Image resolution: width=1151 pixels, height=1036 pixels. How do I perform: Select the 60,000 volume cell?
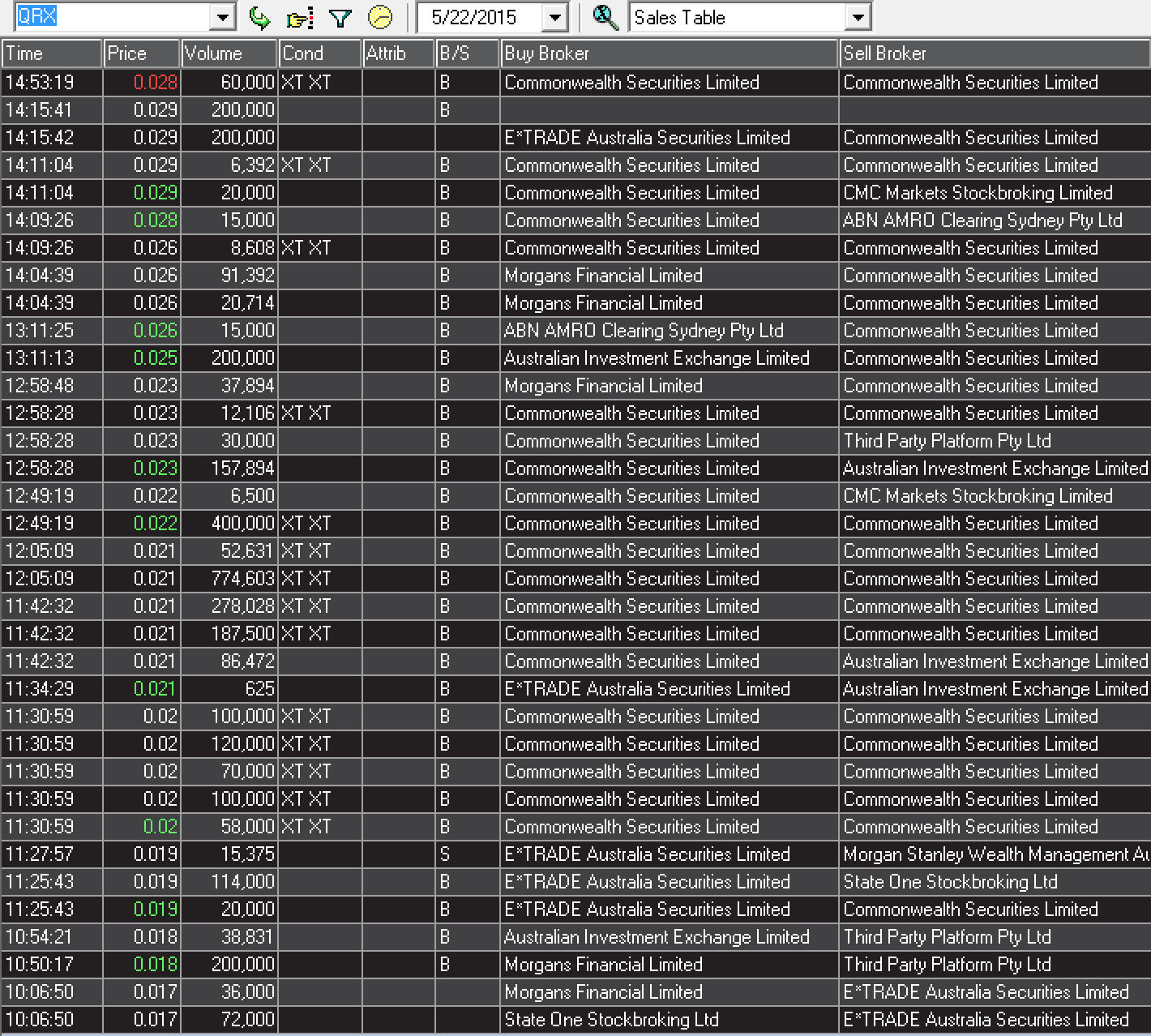[x=229, y=83]
